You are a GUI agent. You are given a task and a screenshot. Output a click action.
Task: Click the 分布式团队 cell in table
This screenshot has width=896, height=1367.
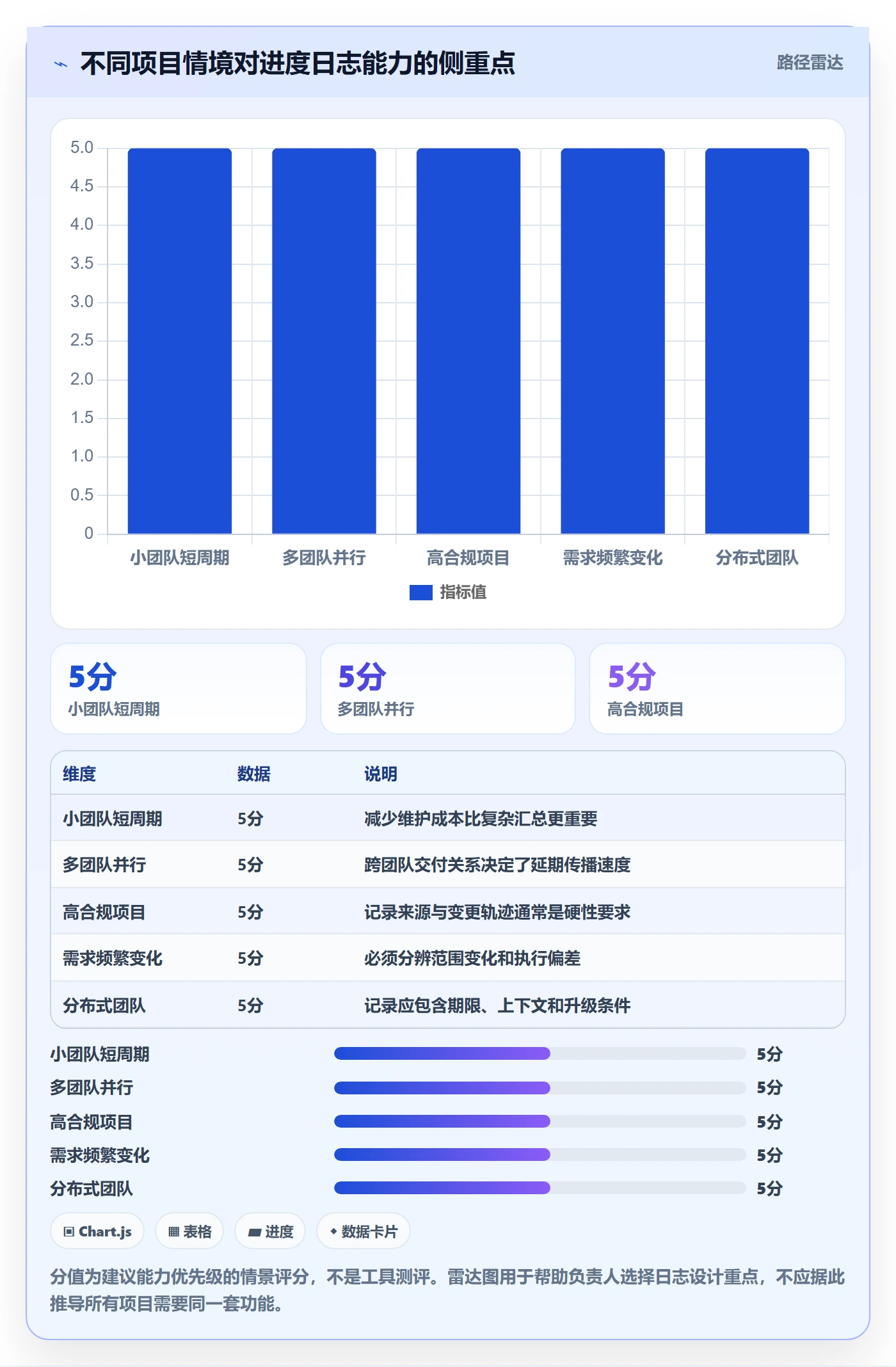tap(104, 1005)
